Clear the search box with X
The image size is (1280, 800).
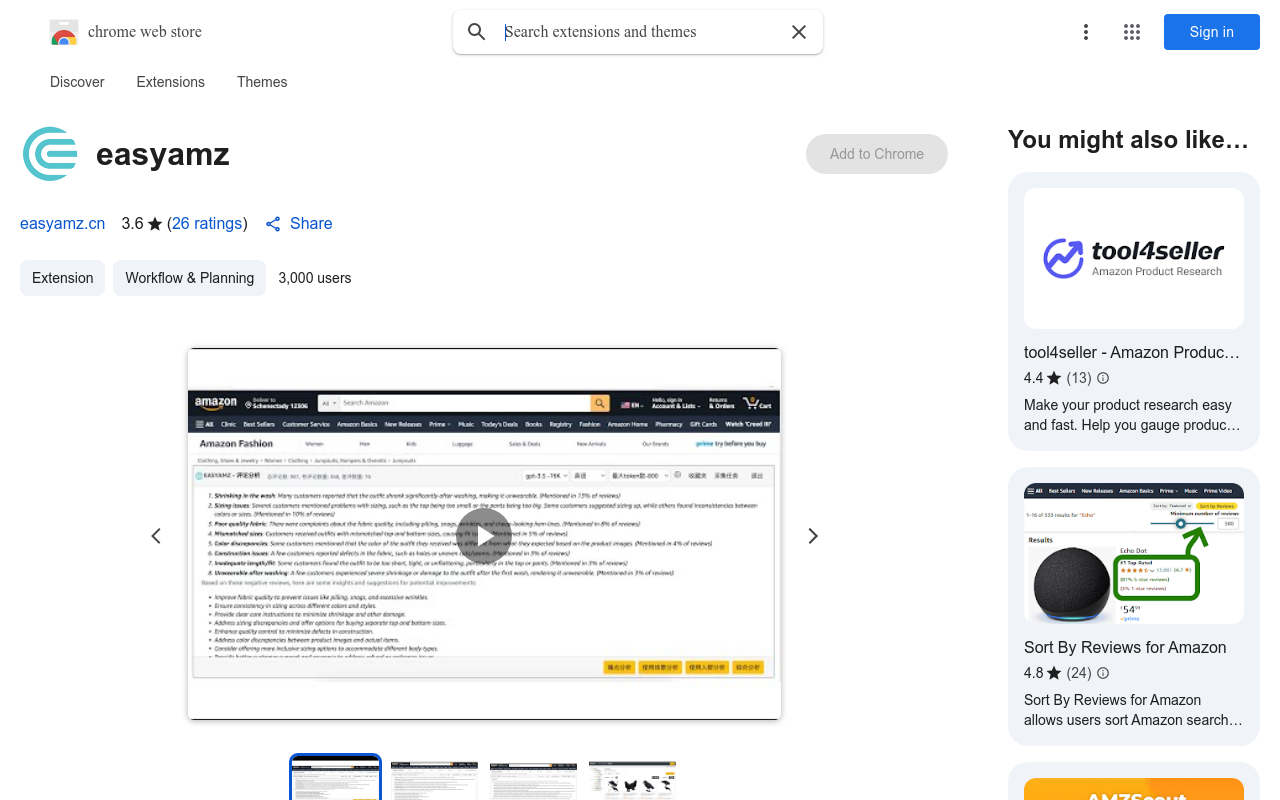click(x=799, y=32)
